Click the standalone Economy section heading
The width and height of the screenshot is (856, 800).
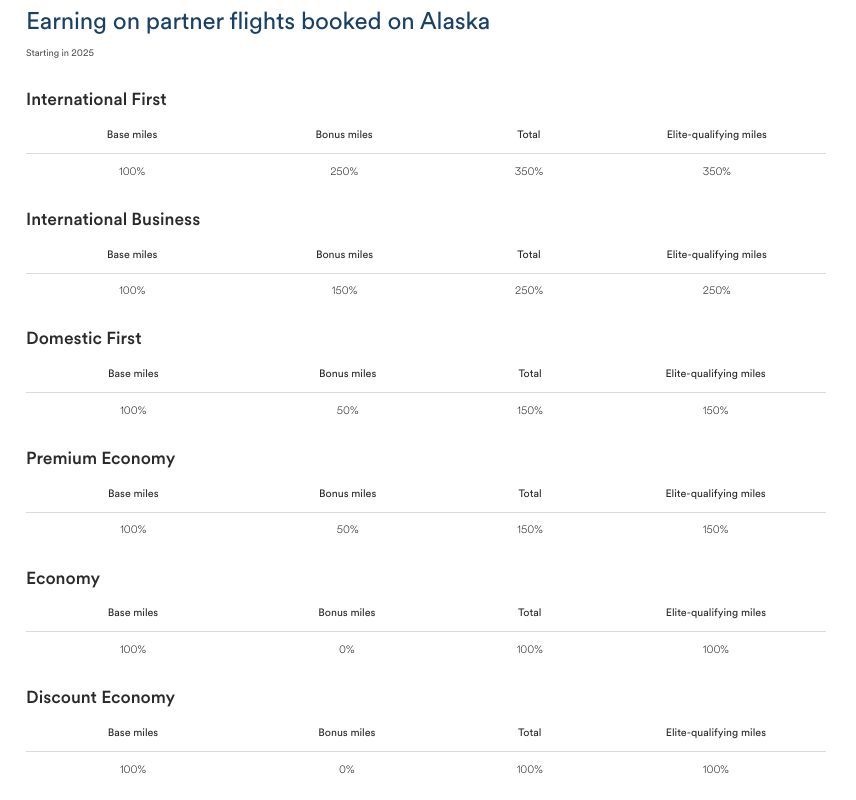(63, 578)
